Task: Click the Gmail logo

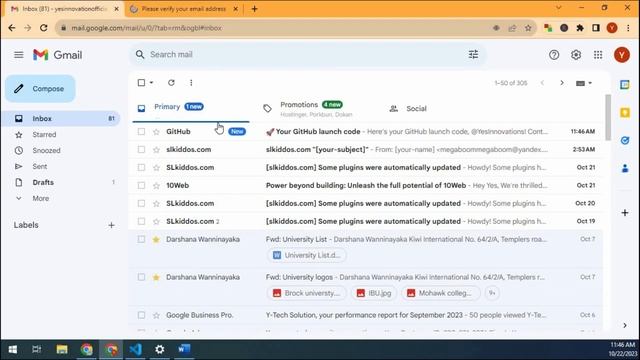Action: (x=58, y=55)
